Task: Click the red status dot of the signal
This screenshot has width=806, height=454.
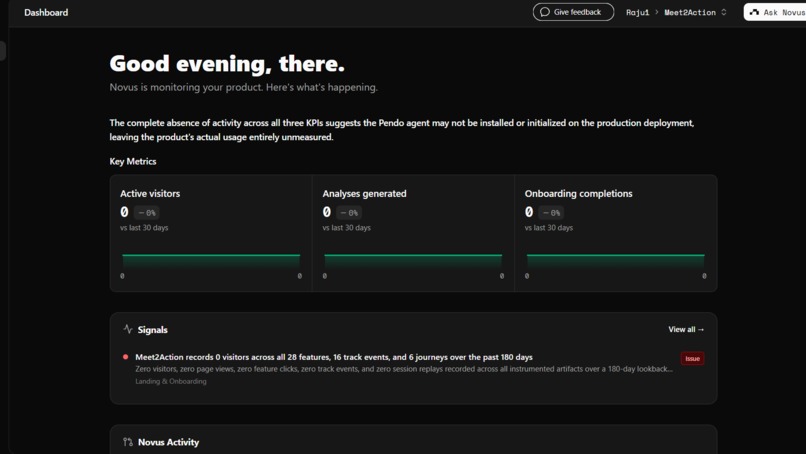Action: tap(125, 357)
